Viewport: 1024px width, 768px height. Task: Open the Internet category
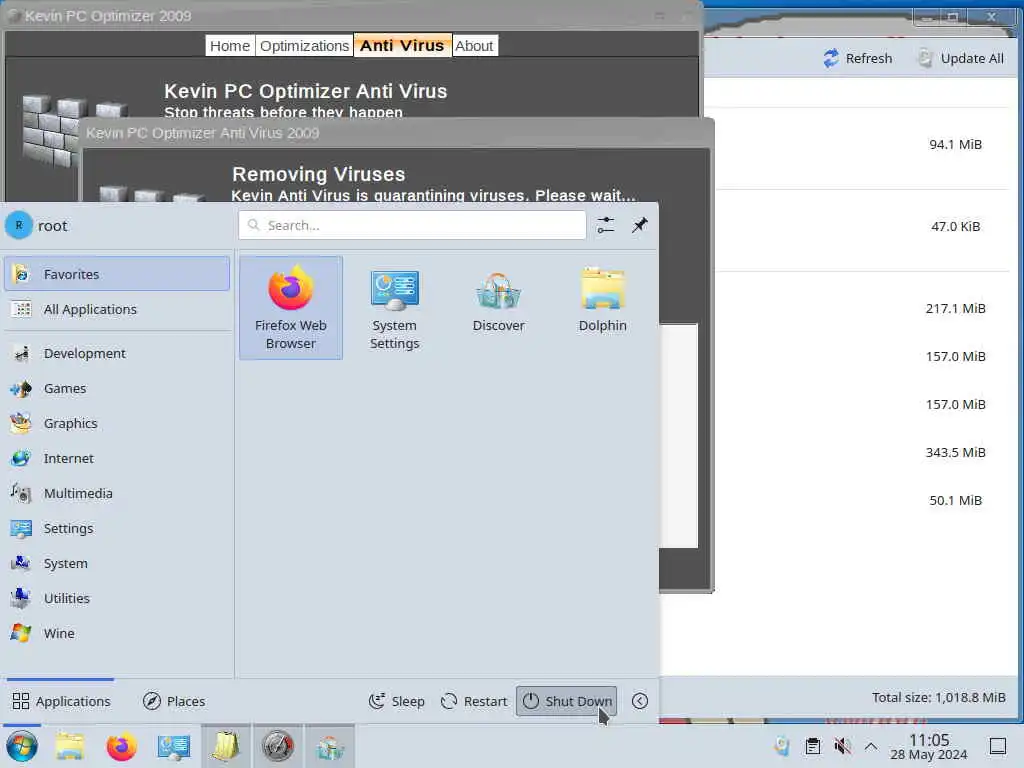click(x=117, y=458)
